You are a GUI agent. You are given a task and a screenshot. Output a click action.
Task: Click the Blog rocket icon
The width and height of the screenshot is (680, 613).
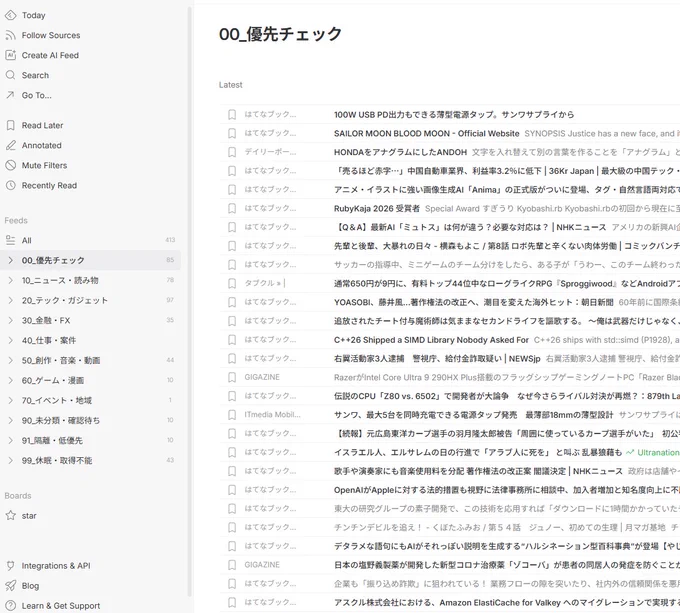(x=10, y=586)
